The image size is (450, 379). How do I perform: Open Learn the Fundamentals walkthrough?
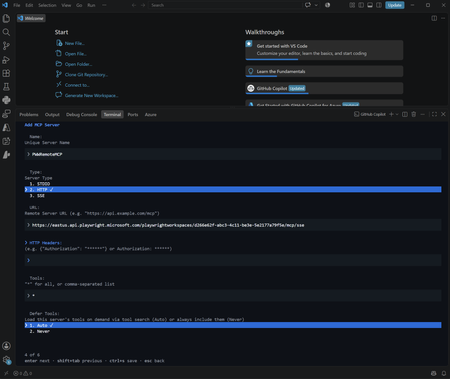[x=324, y=71]
